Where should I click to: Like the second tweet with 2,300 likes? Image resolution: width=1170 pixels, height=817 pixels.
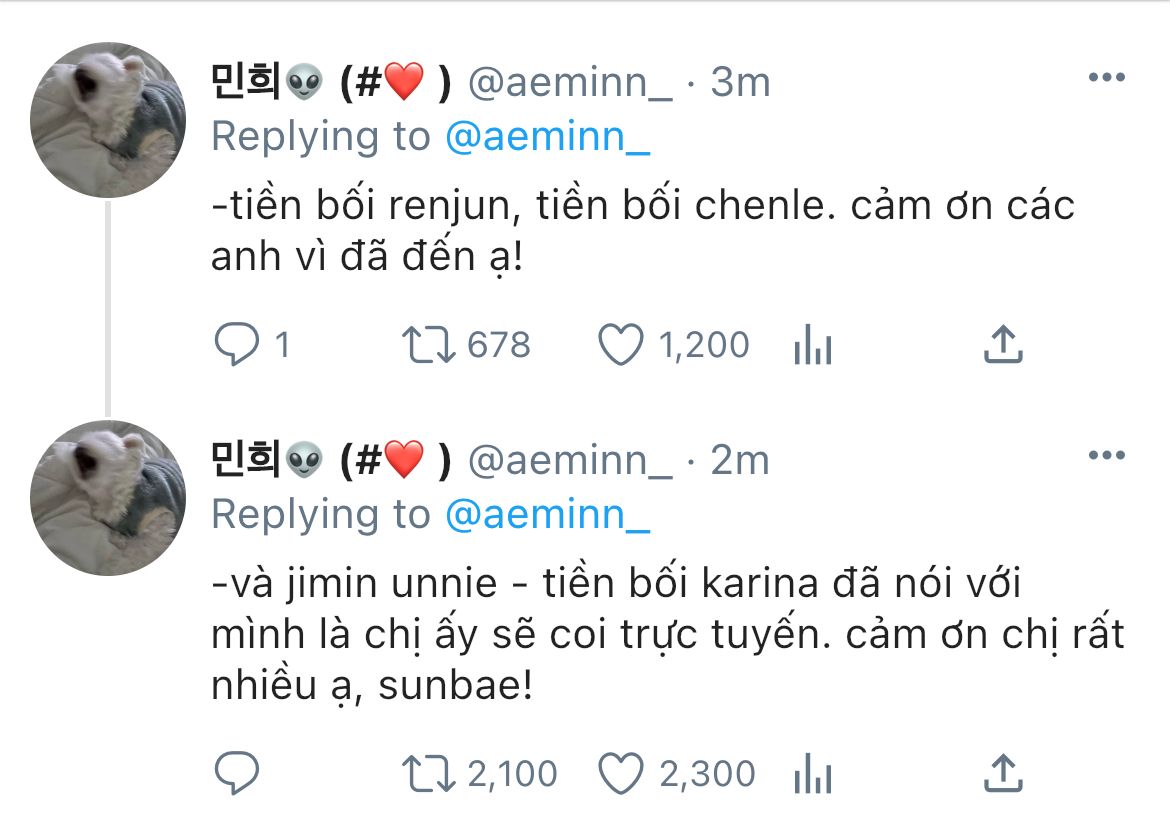coord(621,773)
